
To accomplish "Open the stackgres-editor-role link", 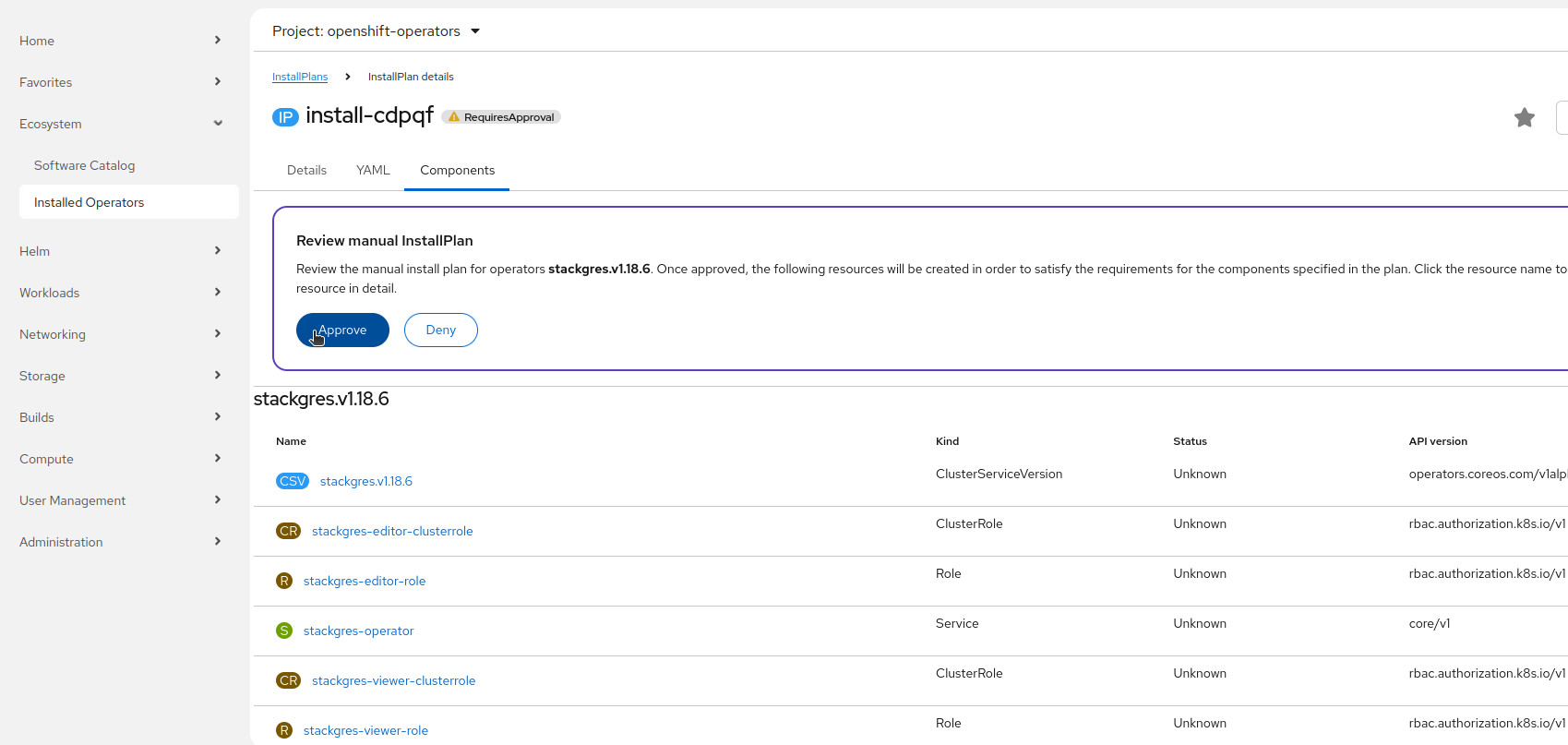I will point(365,581).
